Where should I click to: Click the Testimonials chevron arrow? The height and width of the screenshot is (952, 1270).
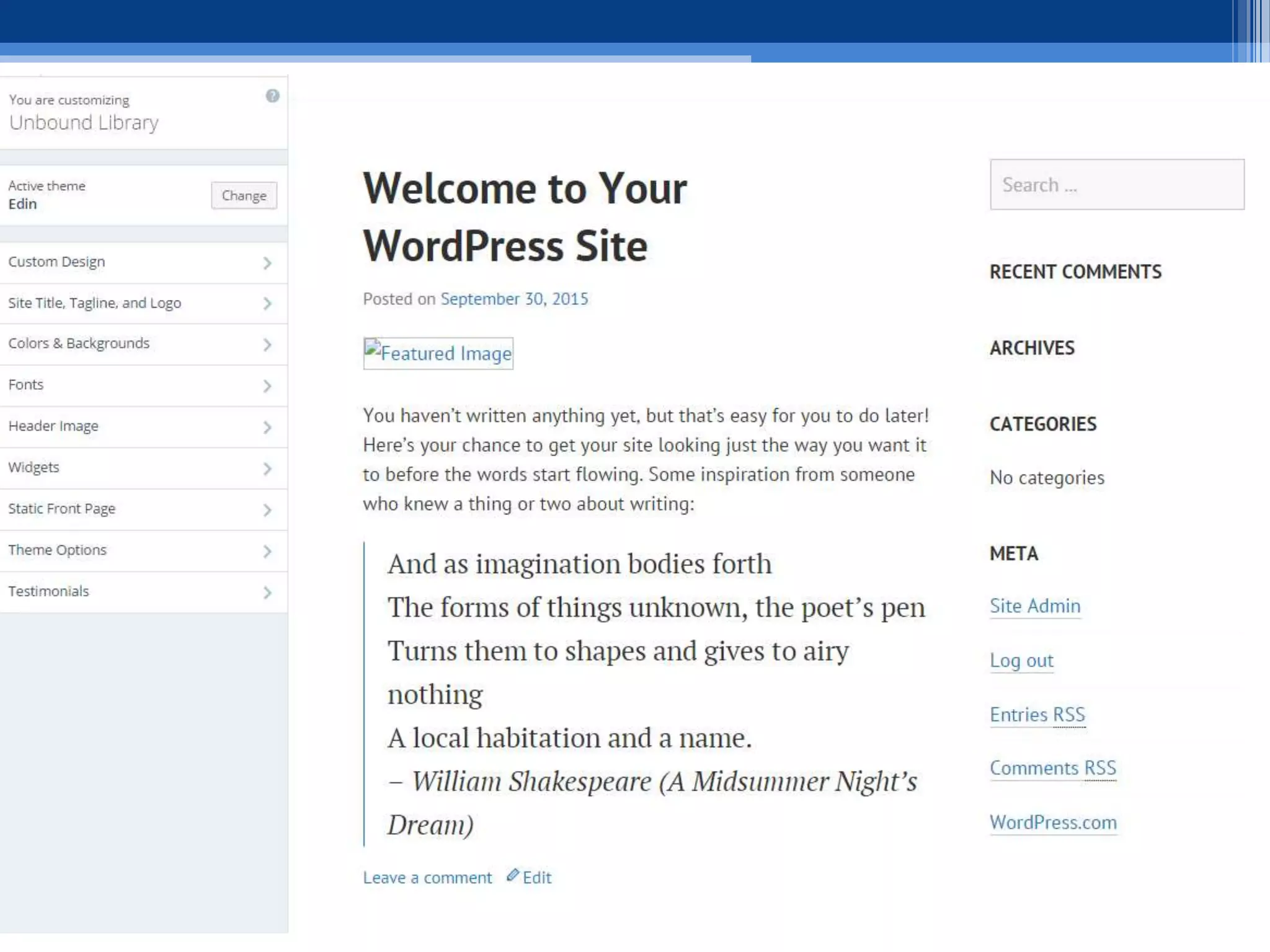click(267, 593)
